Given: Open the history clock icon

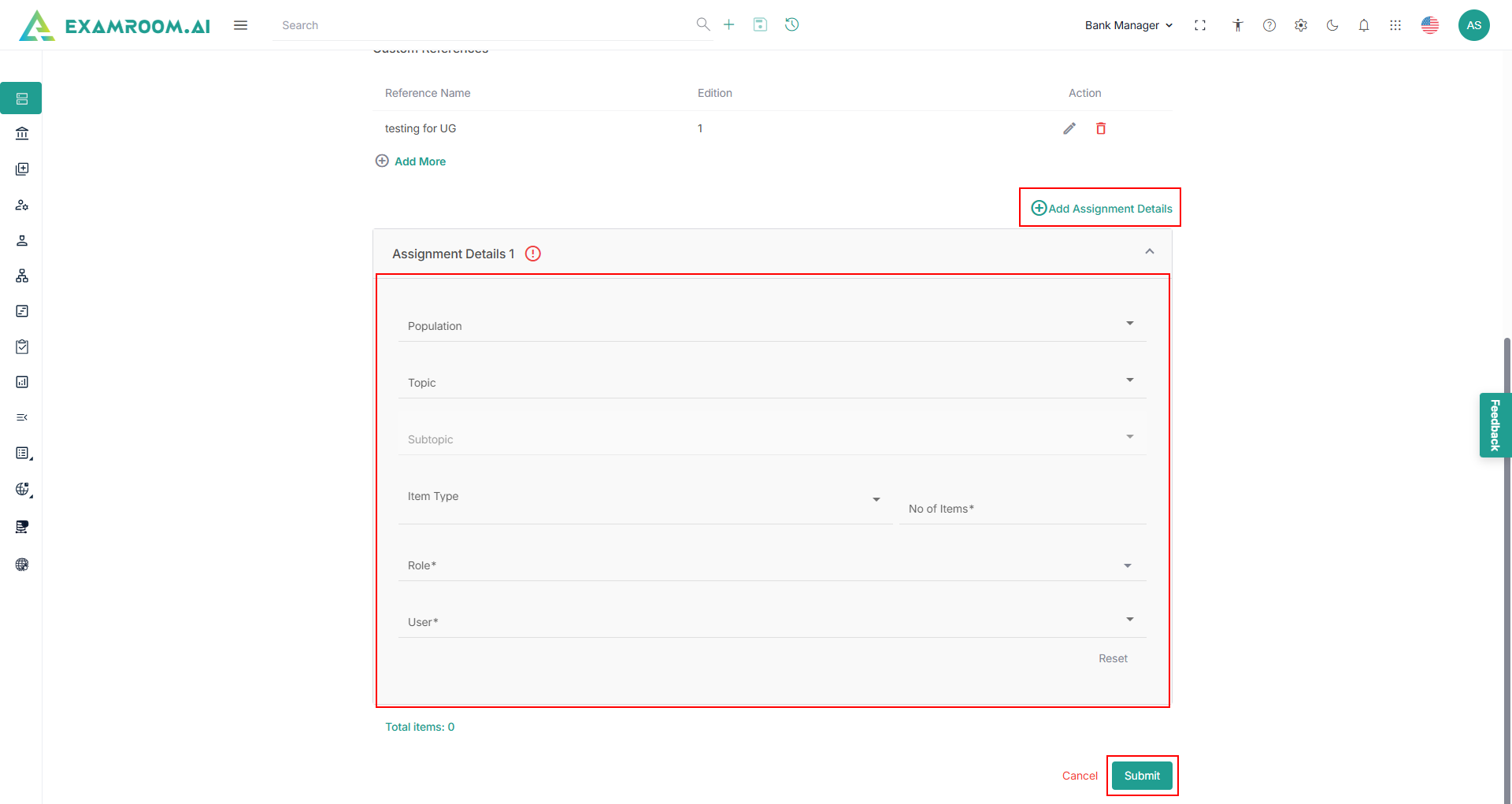Looking at the screenshot, I should pos(792,24).
